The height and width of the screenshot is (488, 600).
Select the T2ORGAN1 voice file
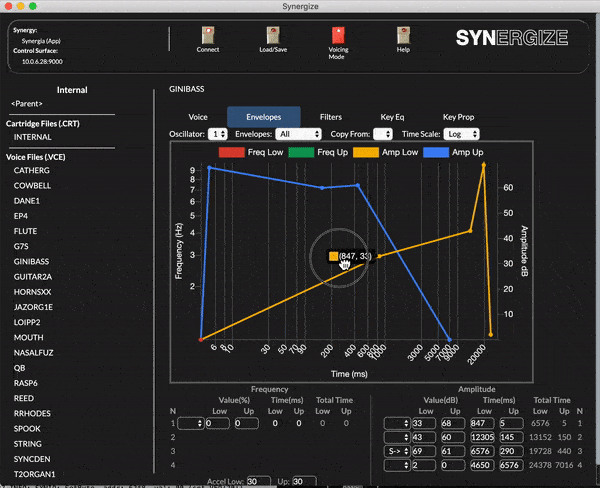[34, 474]
